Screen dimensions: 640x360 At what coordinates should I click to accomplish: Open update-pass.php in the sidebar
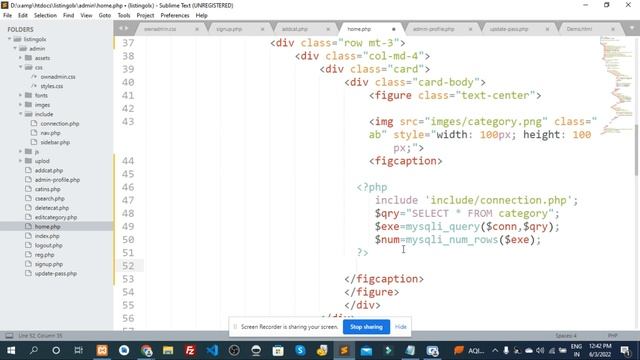coord(56,274)
